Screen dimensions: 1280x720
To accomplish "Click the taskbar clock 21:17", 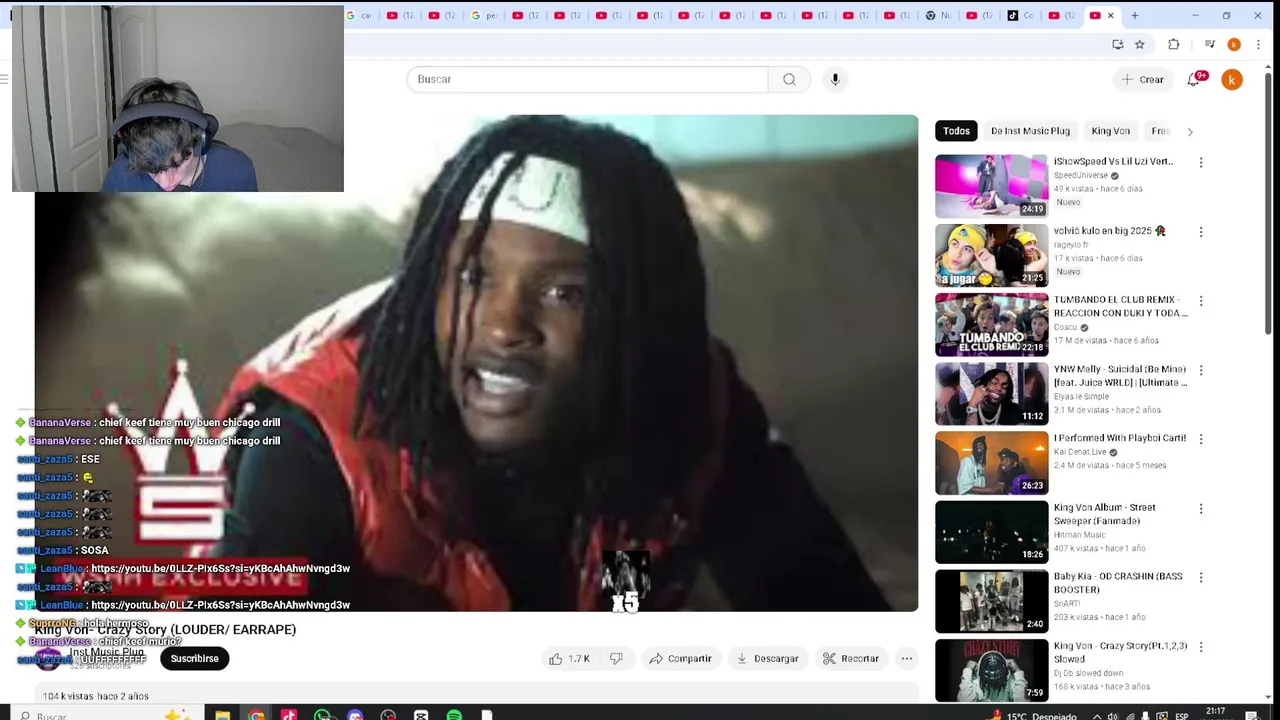I will (1215, 712).
